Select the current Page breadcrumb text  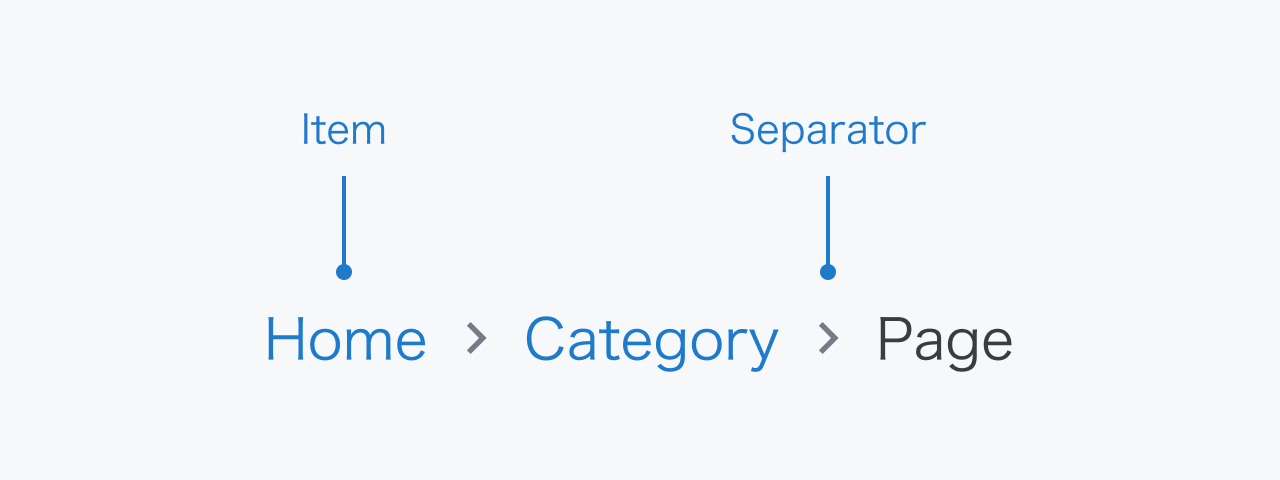pos(944,342)
